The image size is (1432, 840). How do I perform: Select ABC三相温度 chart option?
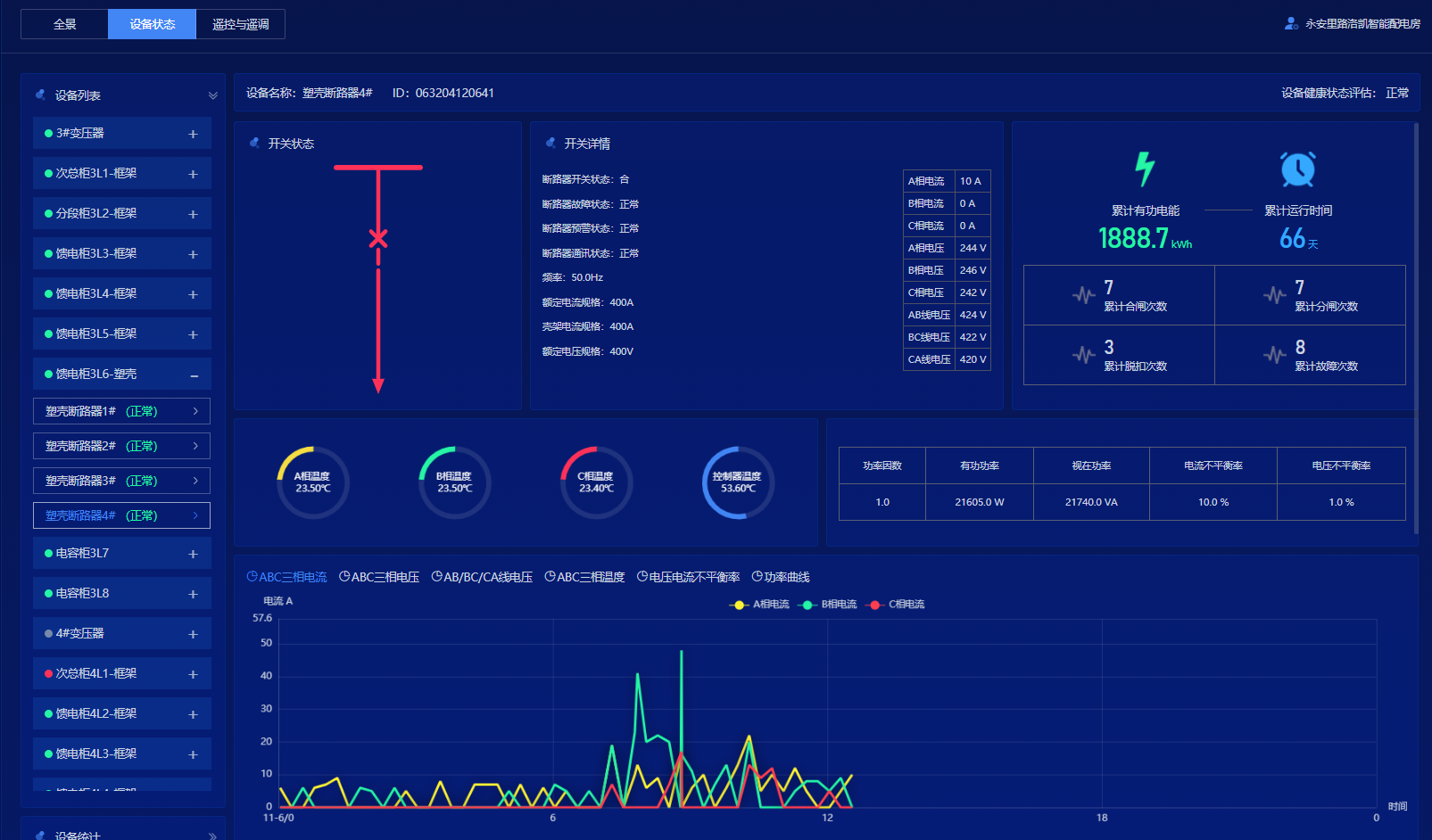pyautogui.click(x=584, y=577)
